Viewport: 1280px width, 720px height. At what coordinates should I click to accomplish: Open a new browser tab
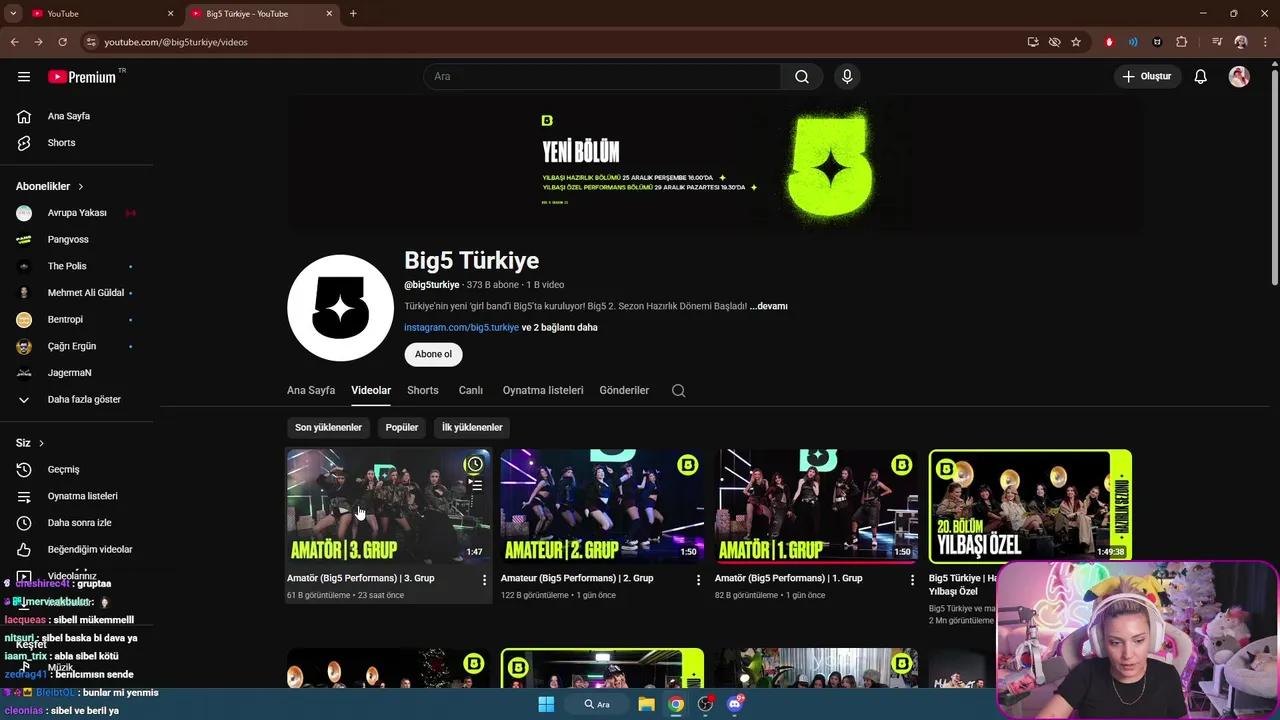pos(353,13)
